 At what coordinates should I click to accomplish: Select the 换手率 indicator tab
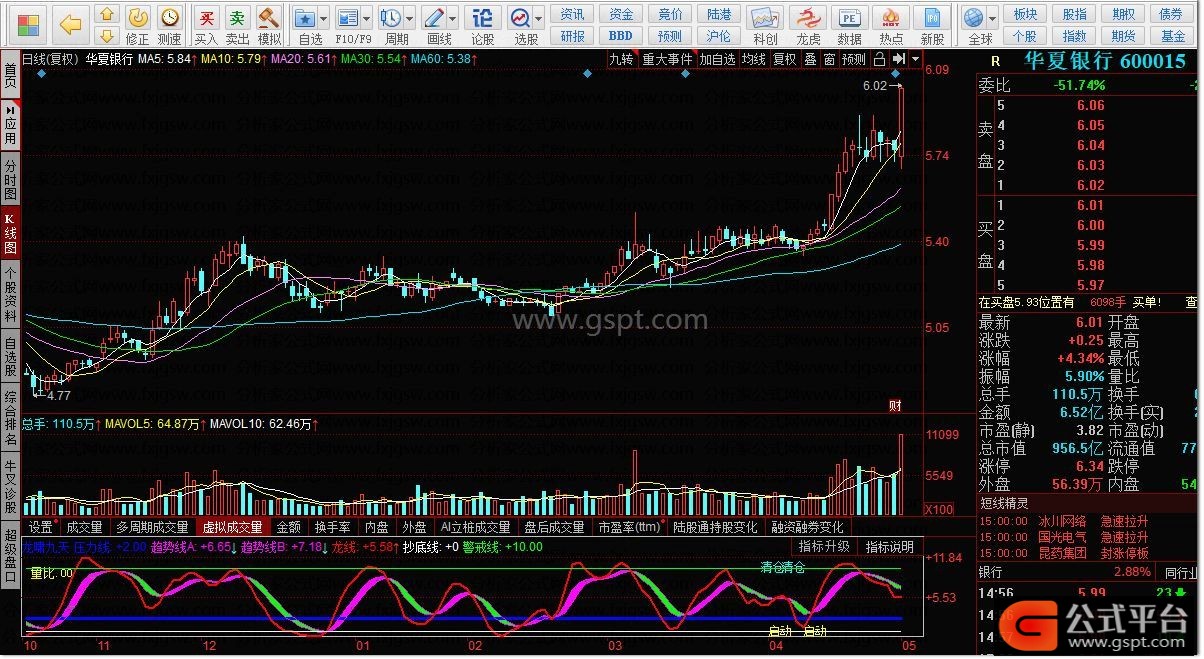(x=332, y=527)
